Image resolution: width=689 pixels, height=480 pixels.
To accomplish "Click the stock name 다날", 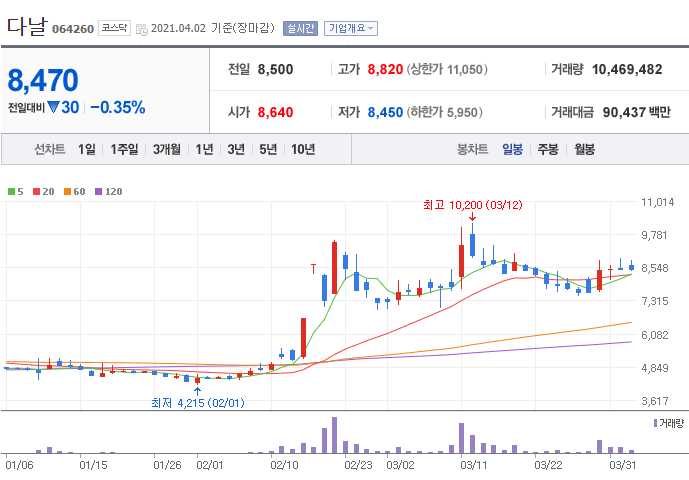I will tap(26, 26).
